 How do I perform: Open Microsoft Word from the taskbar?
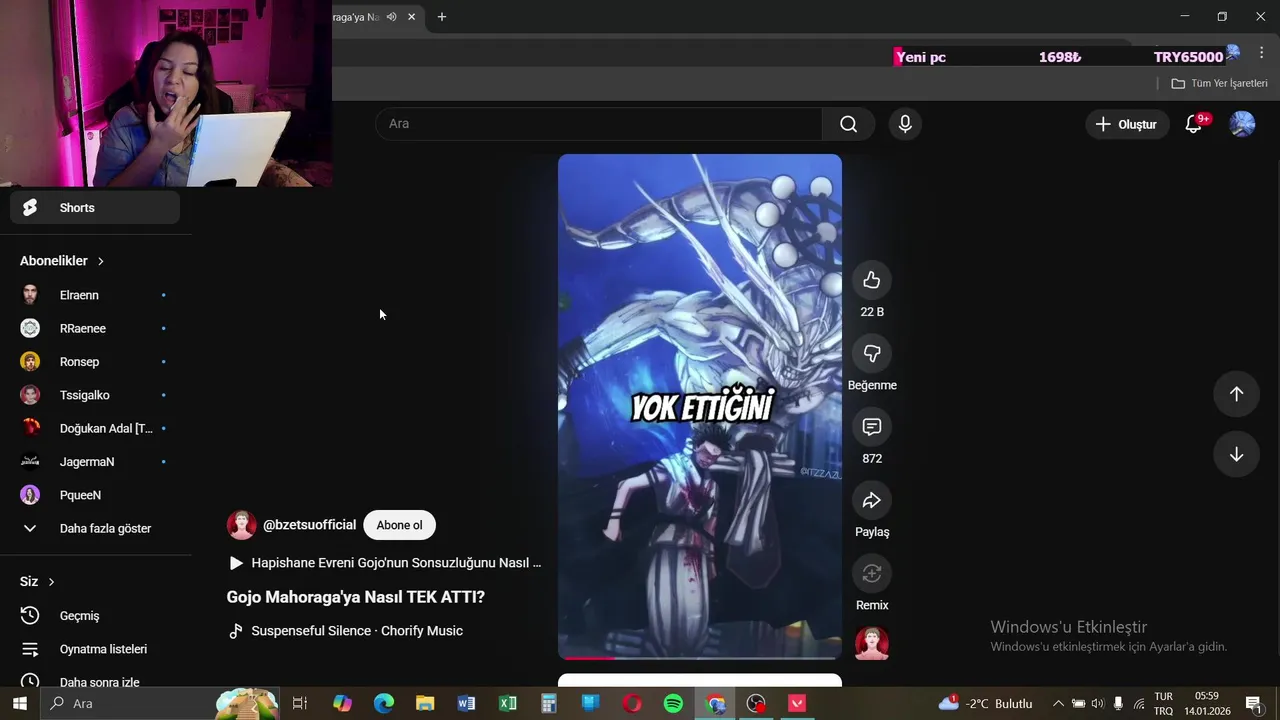pyautogui.click(x=466, y=704)
